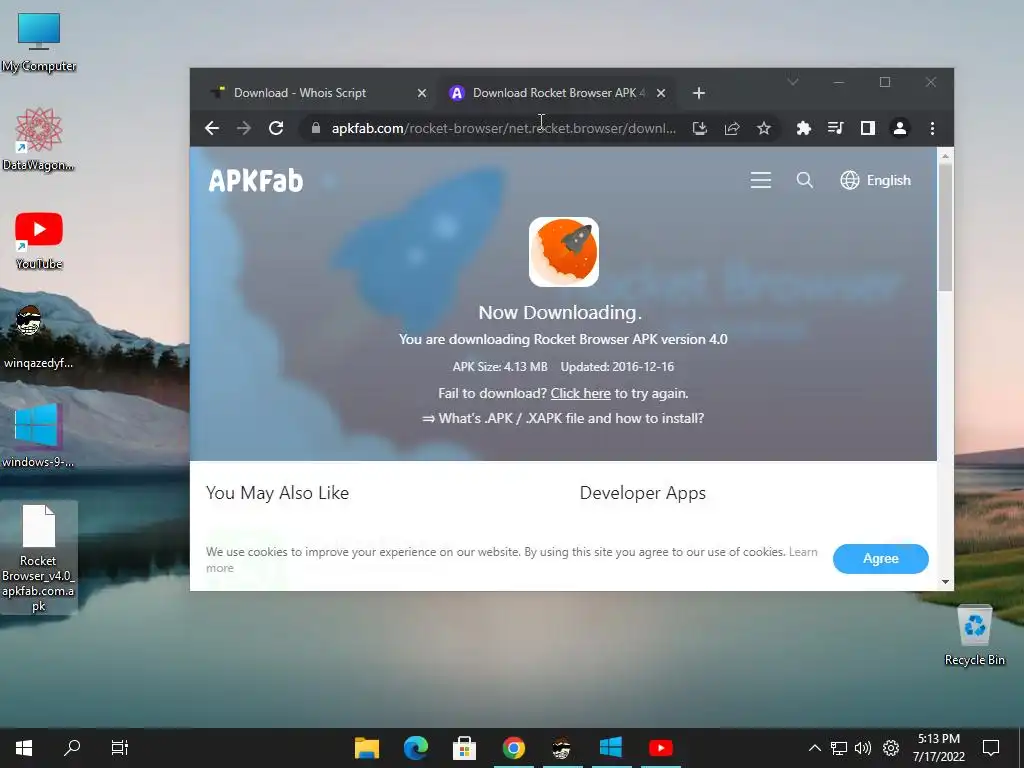The height and width of the screenshot is (768, 1024).
Task: Click the Windows-logo app in taskbar
Action: click(611, 748)
